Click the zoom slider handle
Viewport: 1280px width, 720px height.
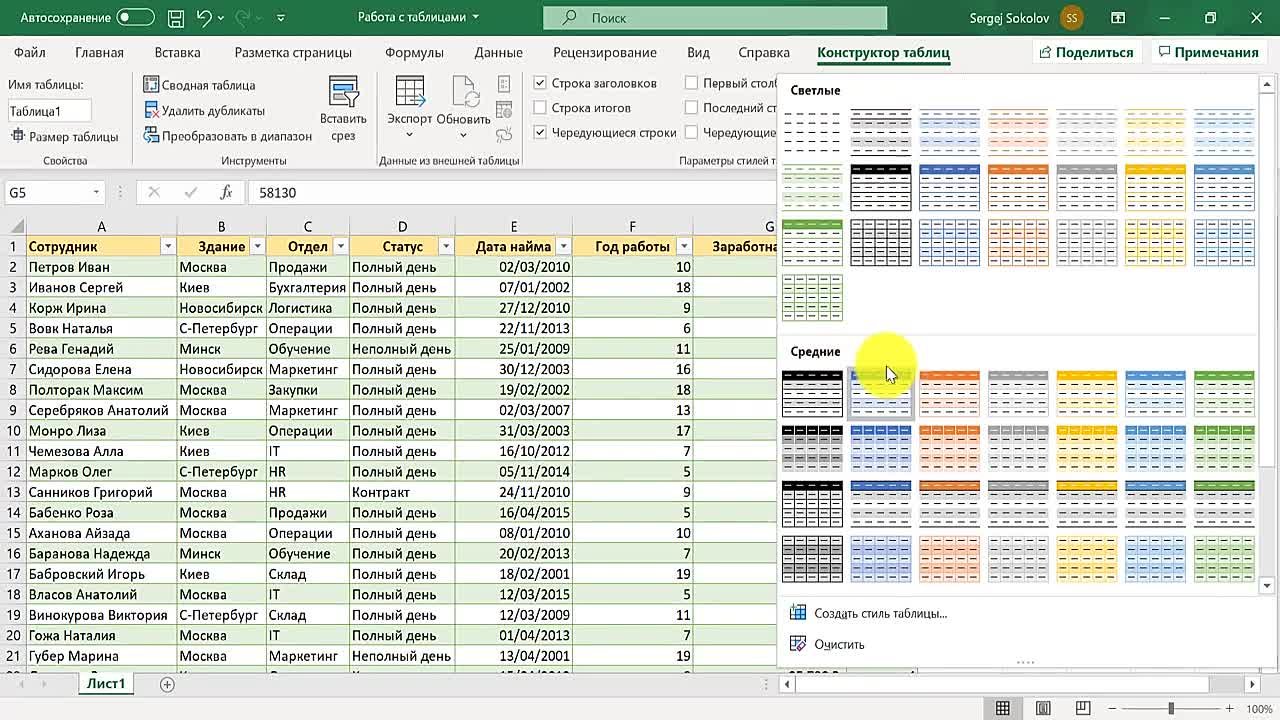tap(1171, 709)
